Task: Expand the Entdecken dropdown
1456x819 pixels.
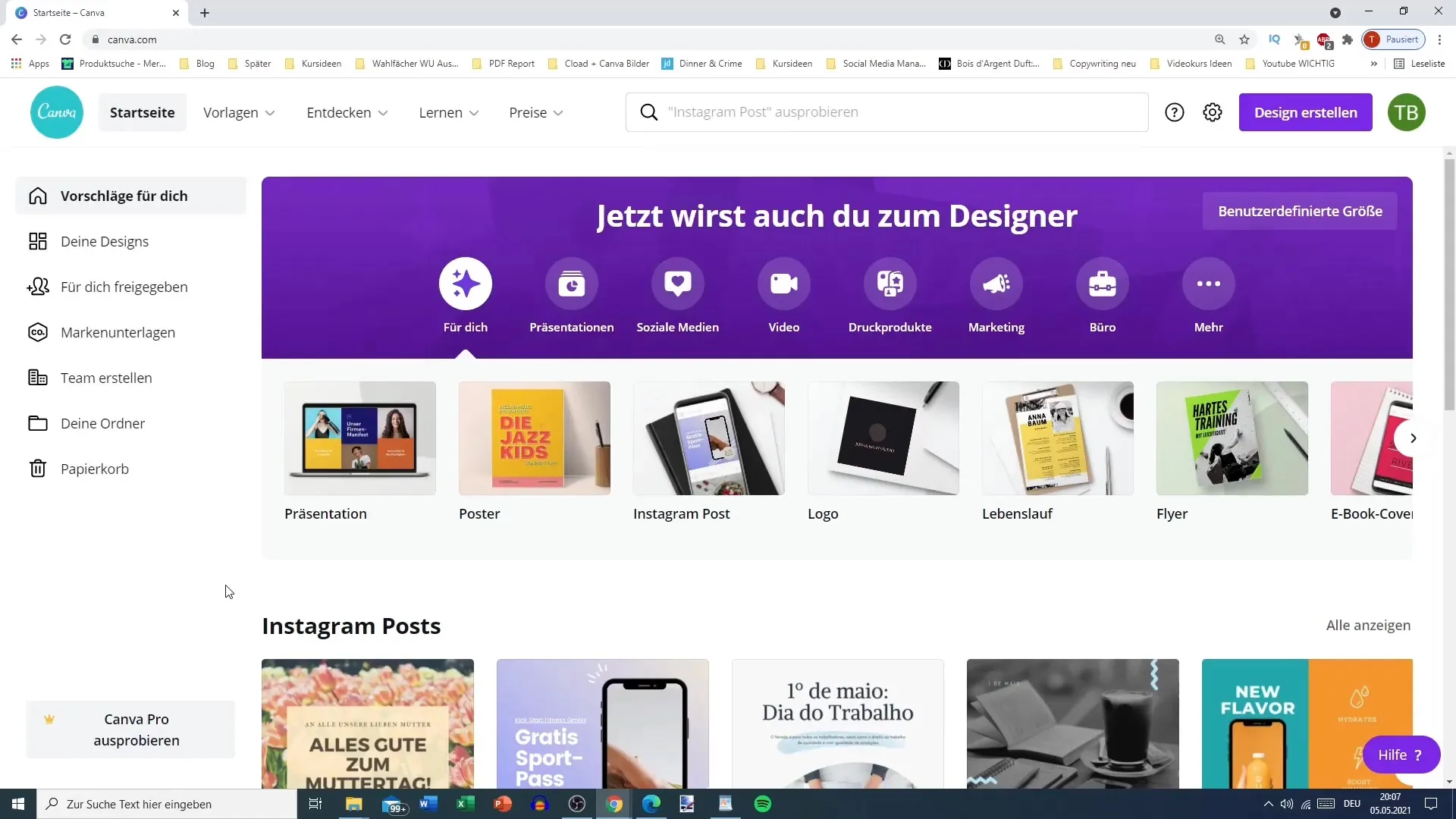Action: coord(347,112)
